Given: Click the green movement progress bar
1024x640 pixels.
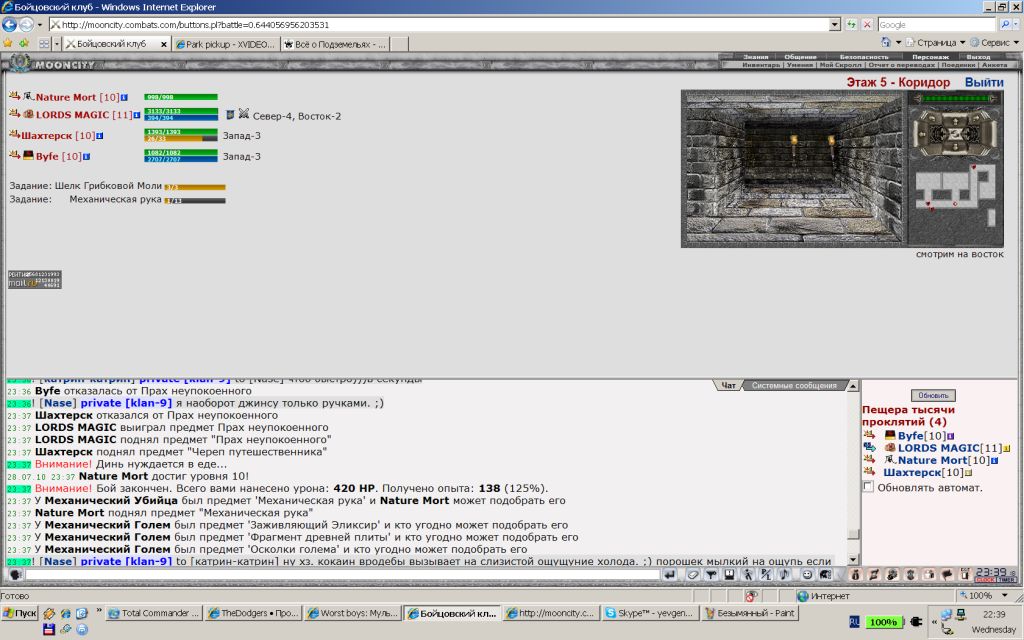Looking at the screenshot, I should [955, 99].
